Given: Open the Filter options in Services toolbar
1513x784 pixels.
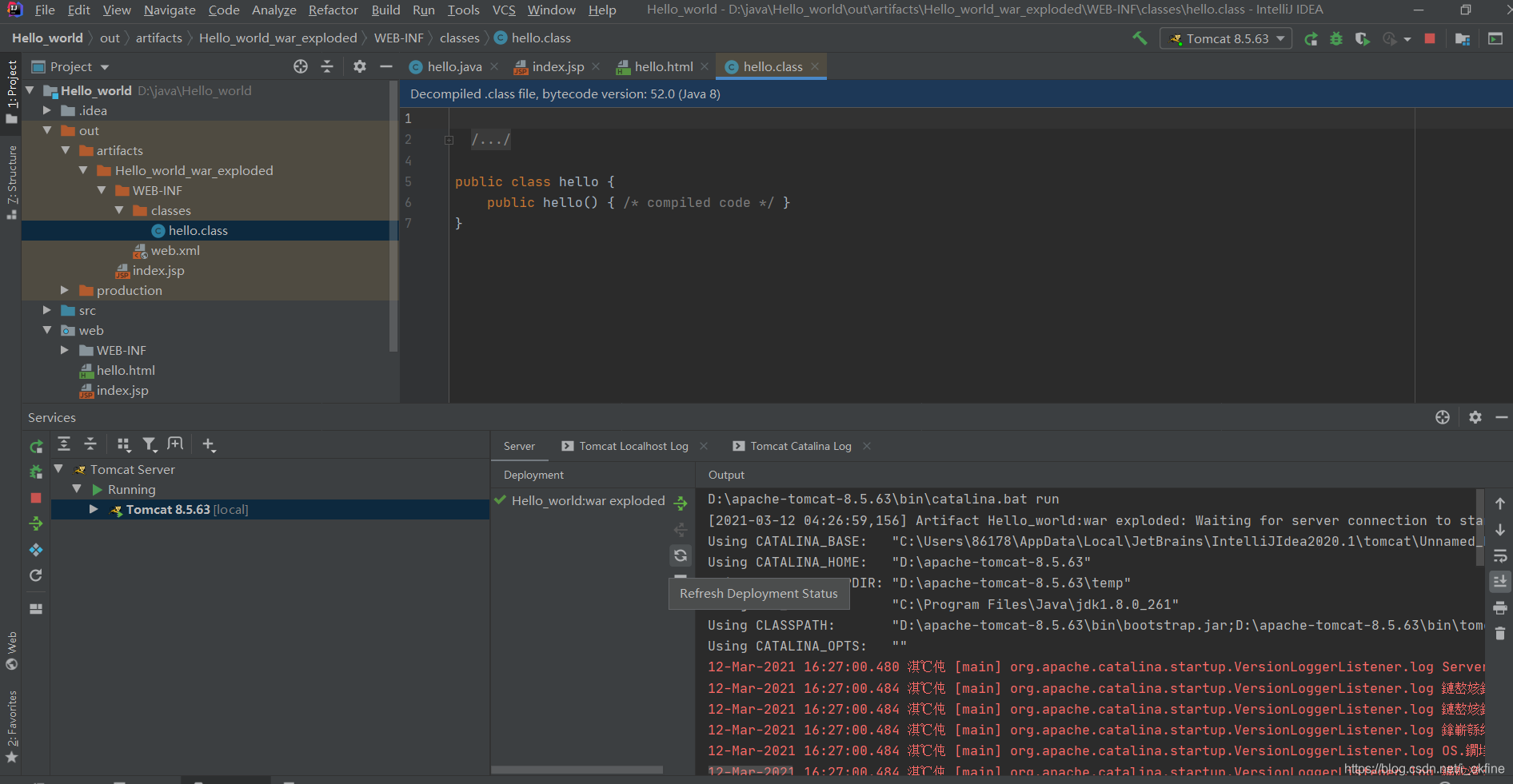Looking at the screenshot, I should (x=150, y=444).
